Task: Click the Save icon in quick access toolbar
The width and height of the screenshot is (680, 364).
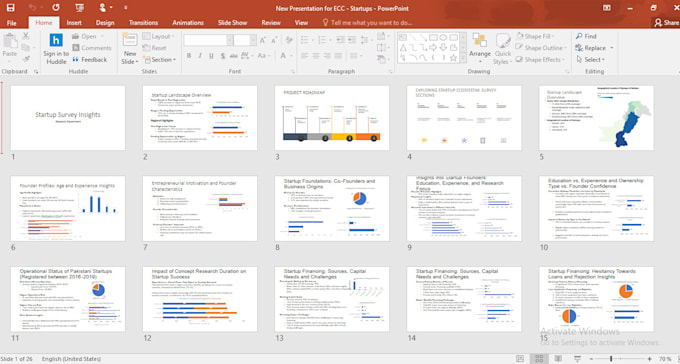Action: point(10,7)
